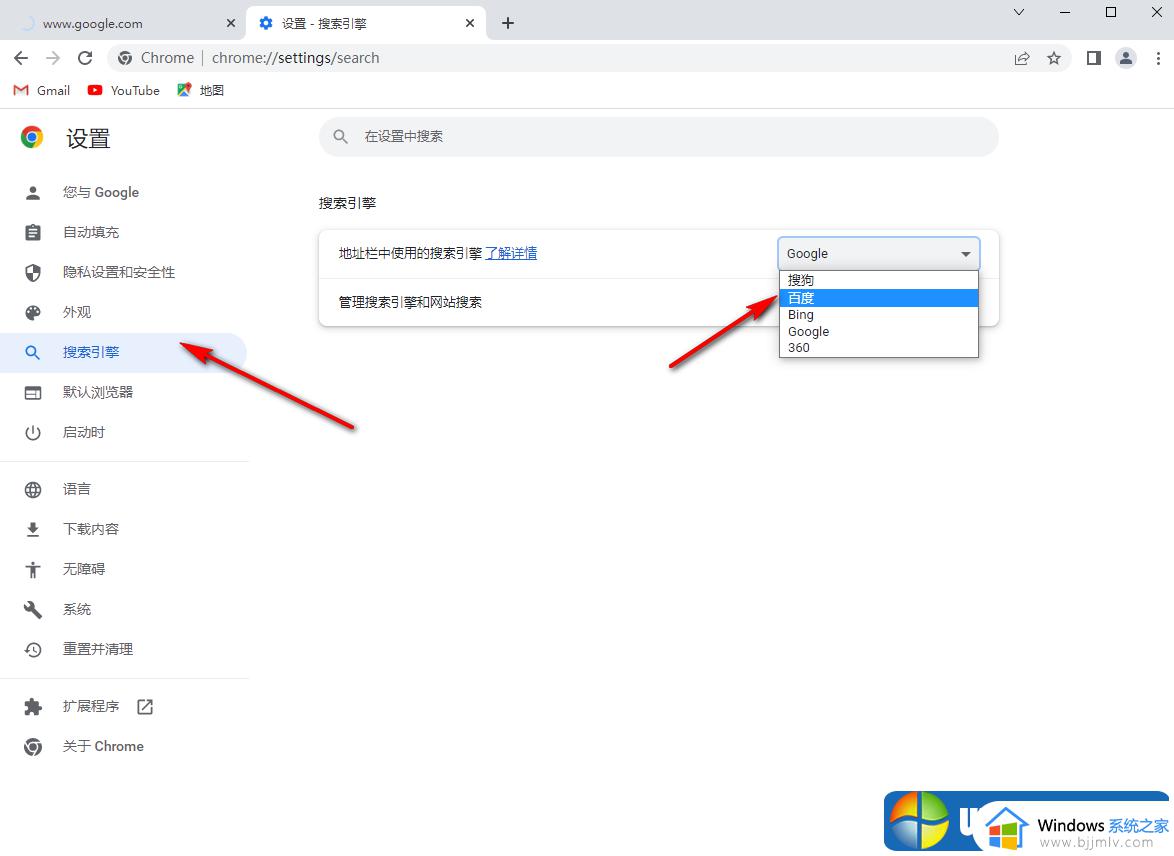Image resolution: width=1174 pixels, height=856 pixels.
Task: Open YouTube bookmark
Action: 124,91
